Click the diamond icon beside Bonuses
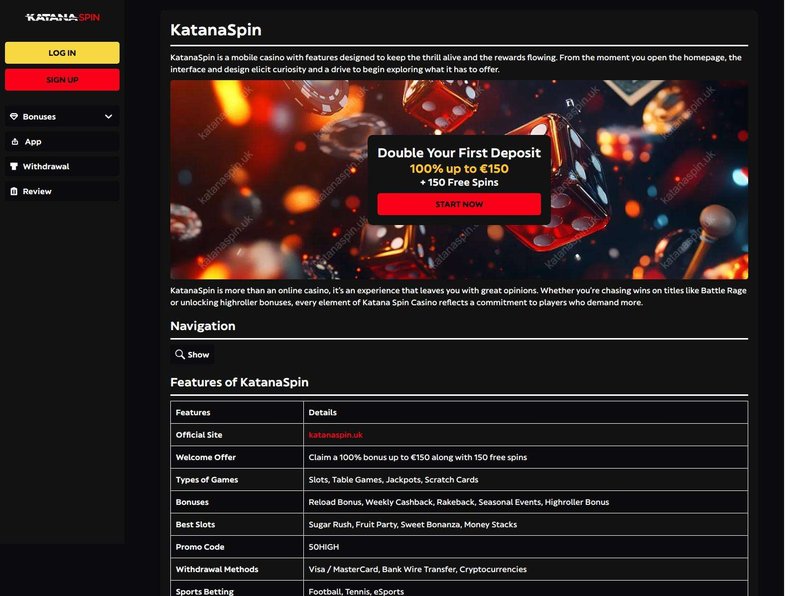 tap(14, 116)
